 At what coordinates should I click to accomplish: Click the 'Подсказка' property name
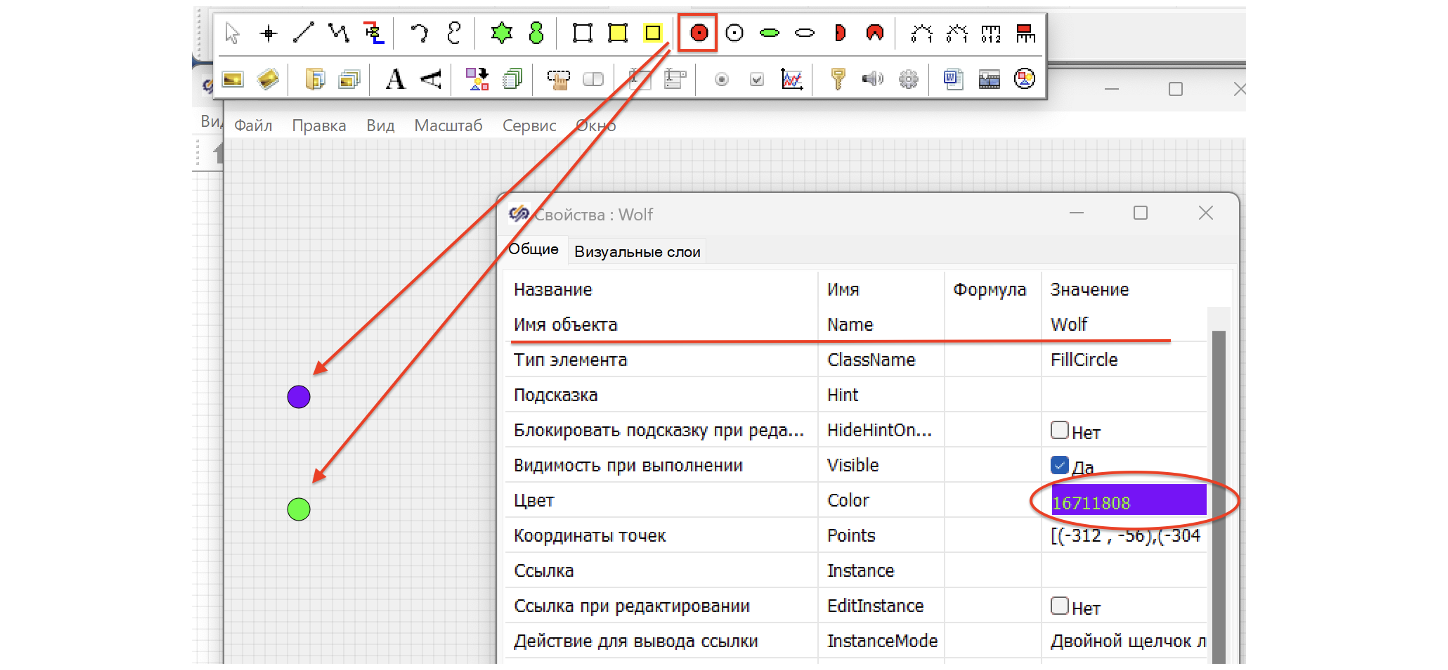click(556, 395)
